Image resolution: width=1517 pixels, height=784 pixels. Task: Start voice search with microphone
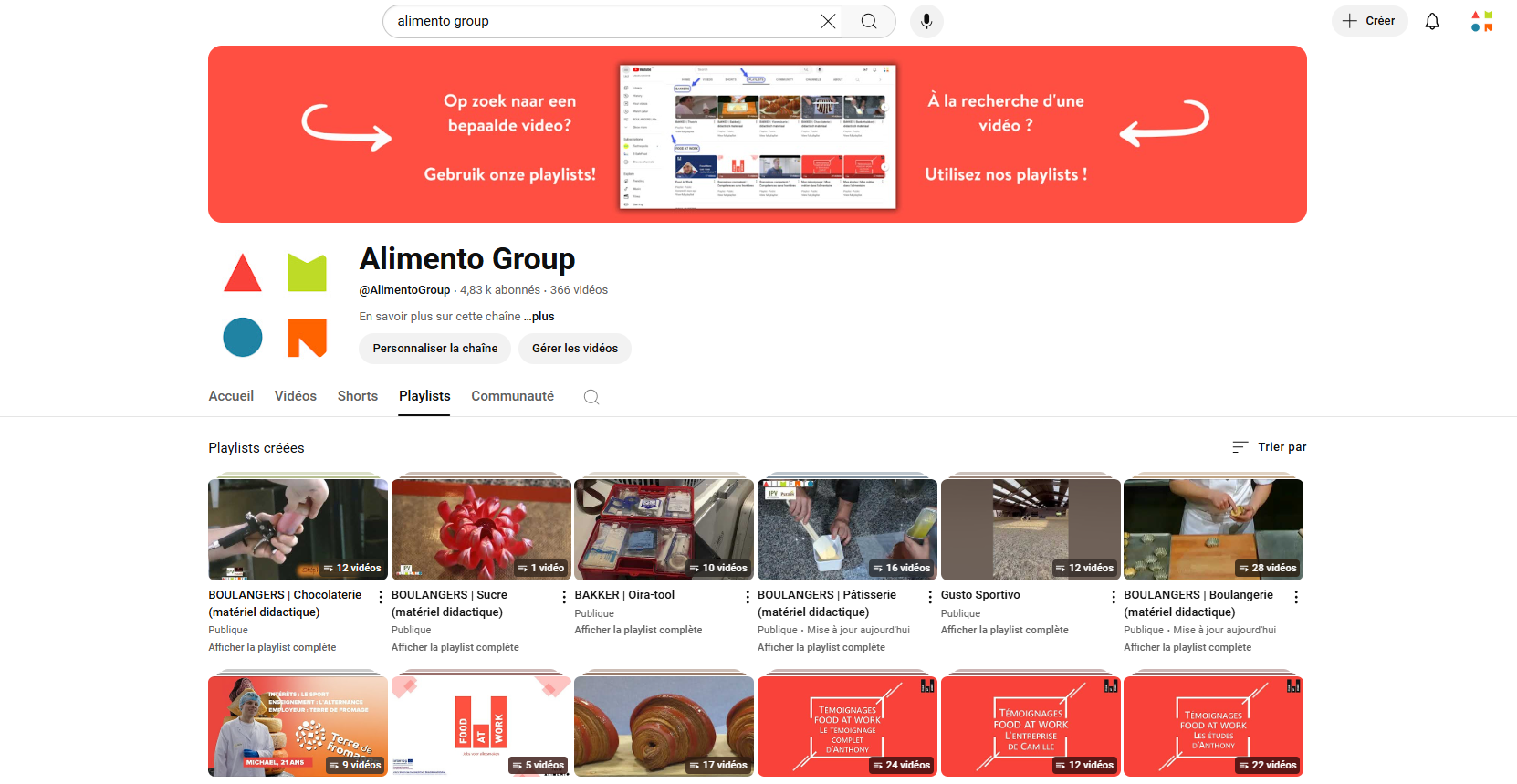point(926,21)
